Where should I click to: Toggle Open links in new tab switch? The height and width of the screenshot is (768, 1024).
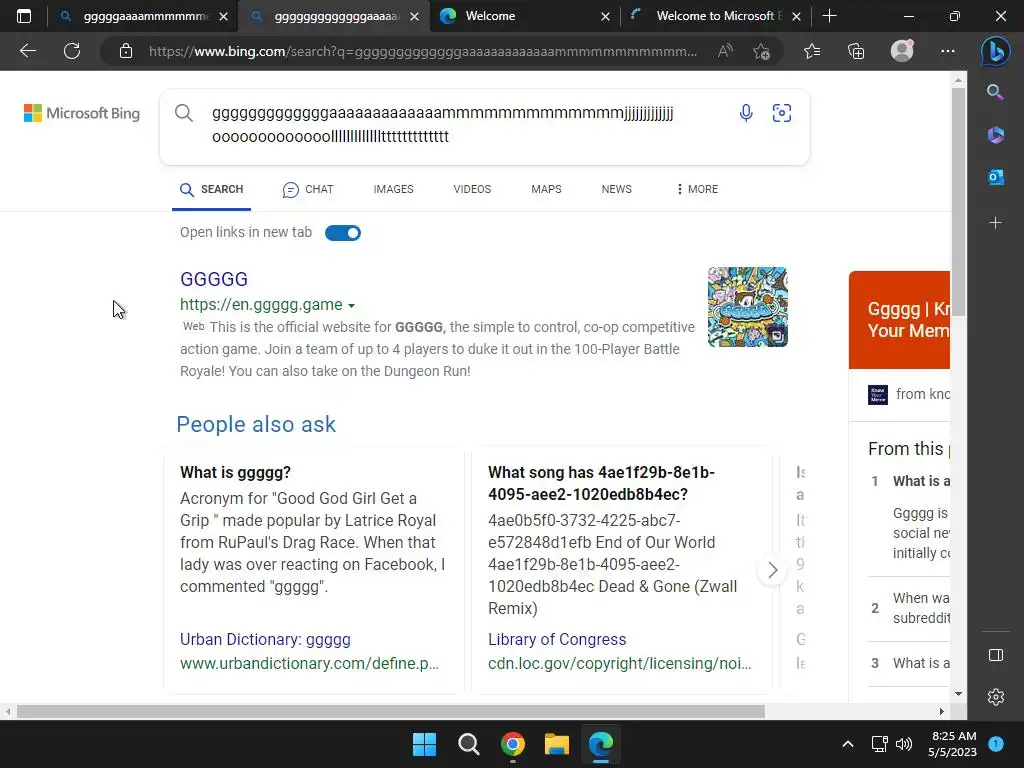[343, 232]
